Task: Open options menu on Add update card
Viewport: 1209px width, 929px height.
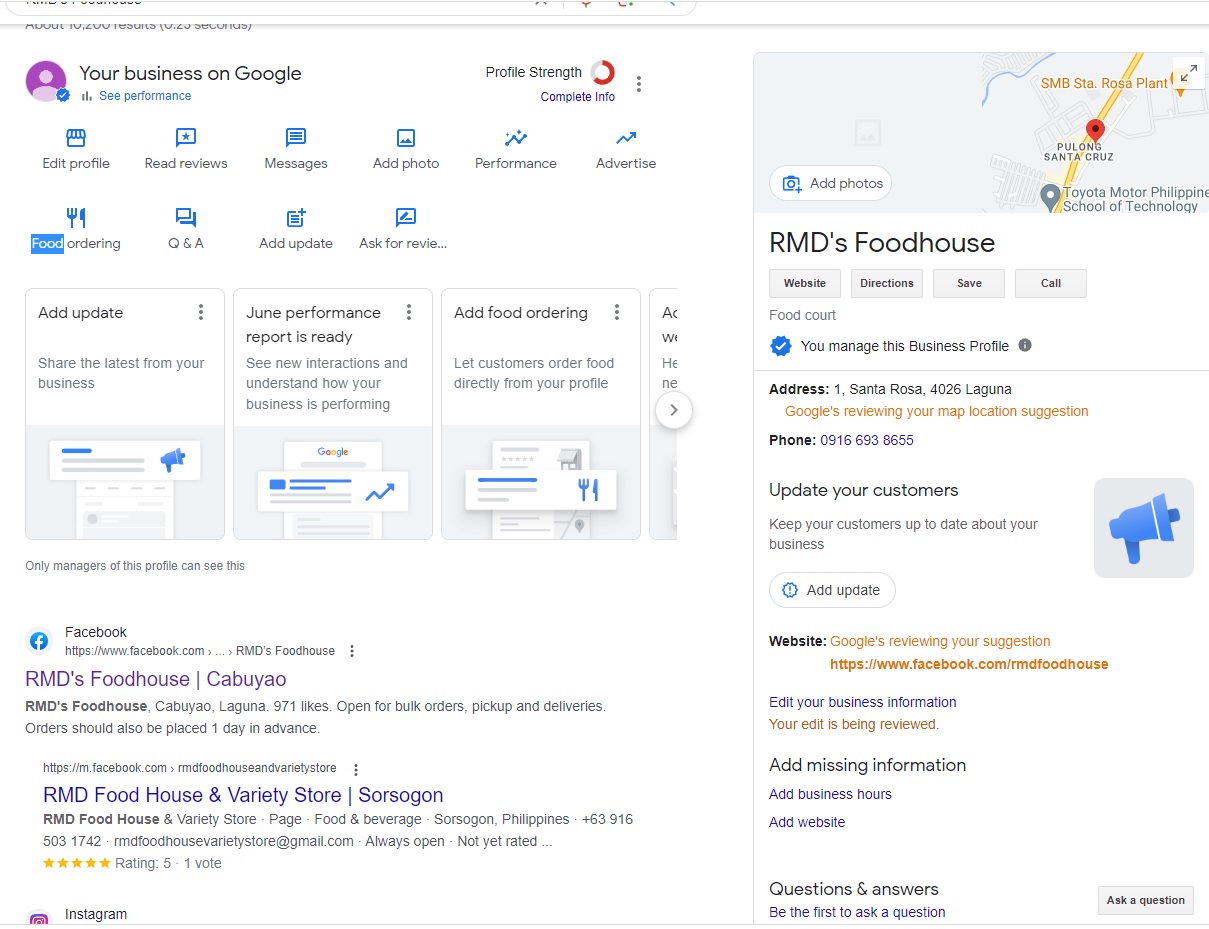Action: [x=201, y=312]
